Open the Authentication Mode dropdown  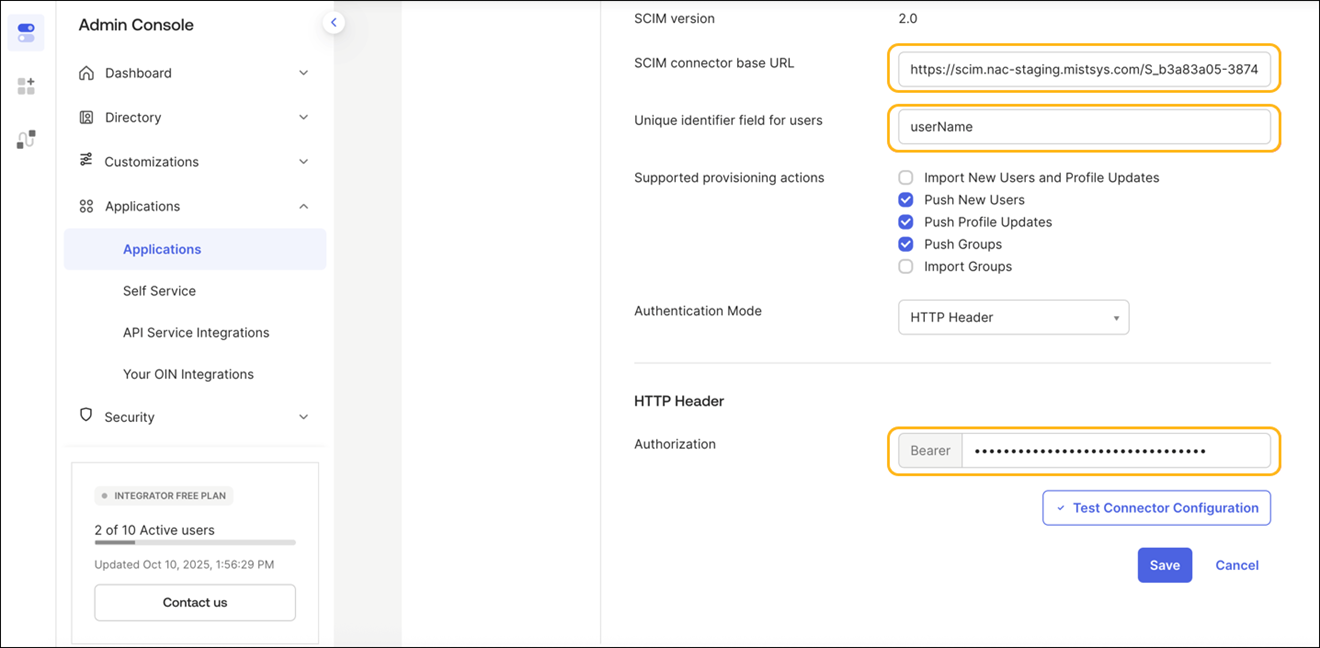point(1013,317)
